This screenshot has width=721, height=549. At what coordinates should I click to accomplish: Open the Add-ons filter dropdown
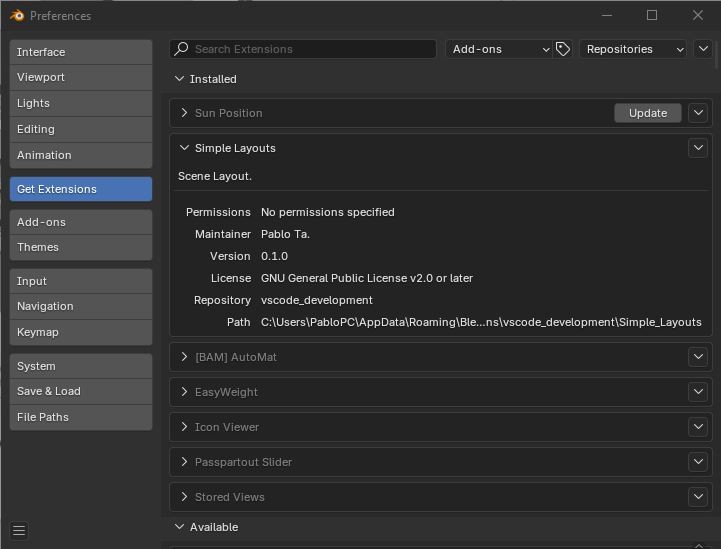coord(499,49)
